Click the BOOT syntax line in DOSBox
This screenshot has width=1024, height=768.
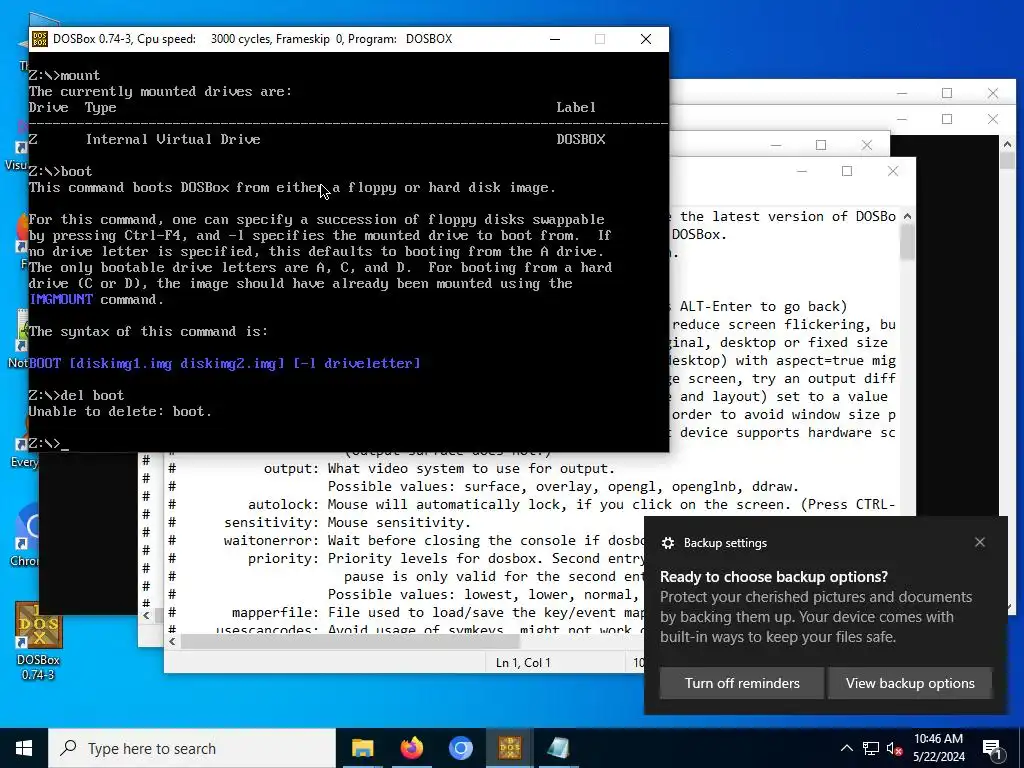tap(225, 363)
